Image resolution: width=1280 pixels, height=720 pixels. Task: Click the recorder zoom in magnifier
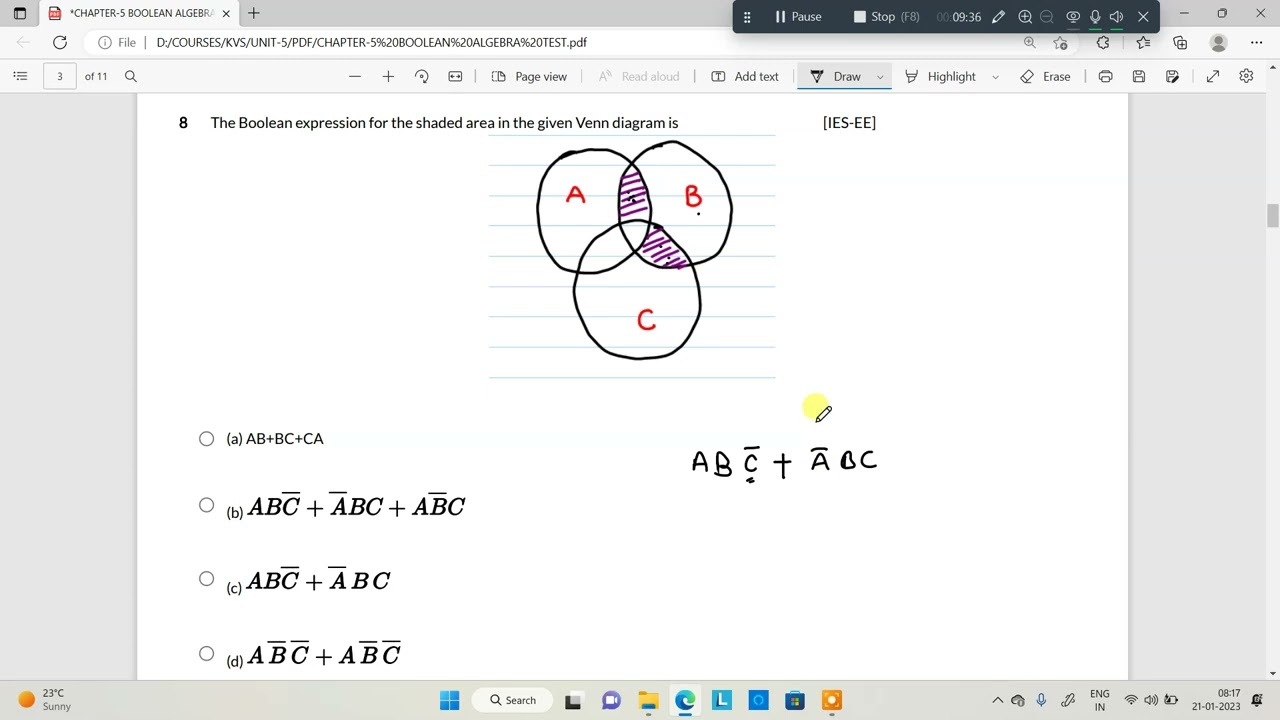pyautogui.click(x=1025, y=16)
